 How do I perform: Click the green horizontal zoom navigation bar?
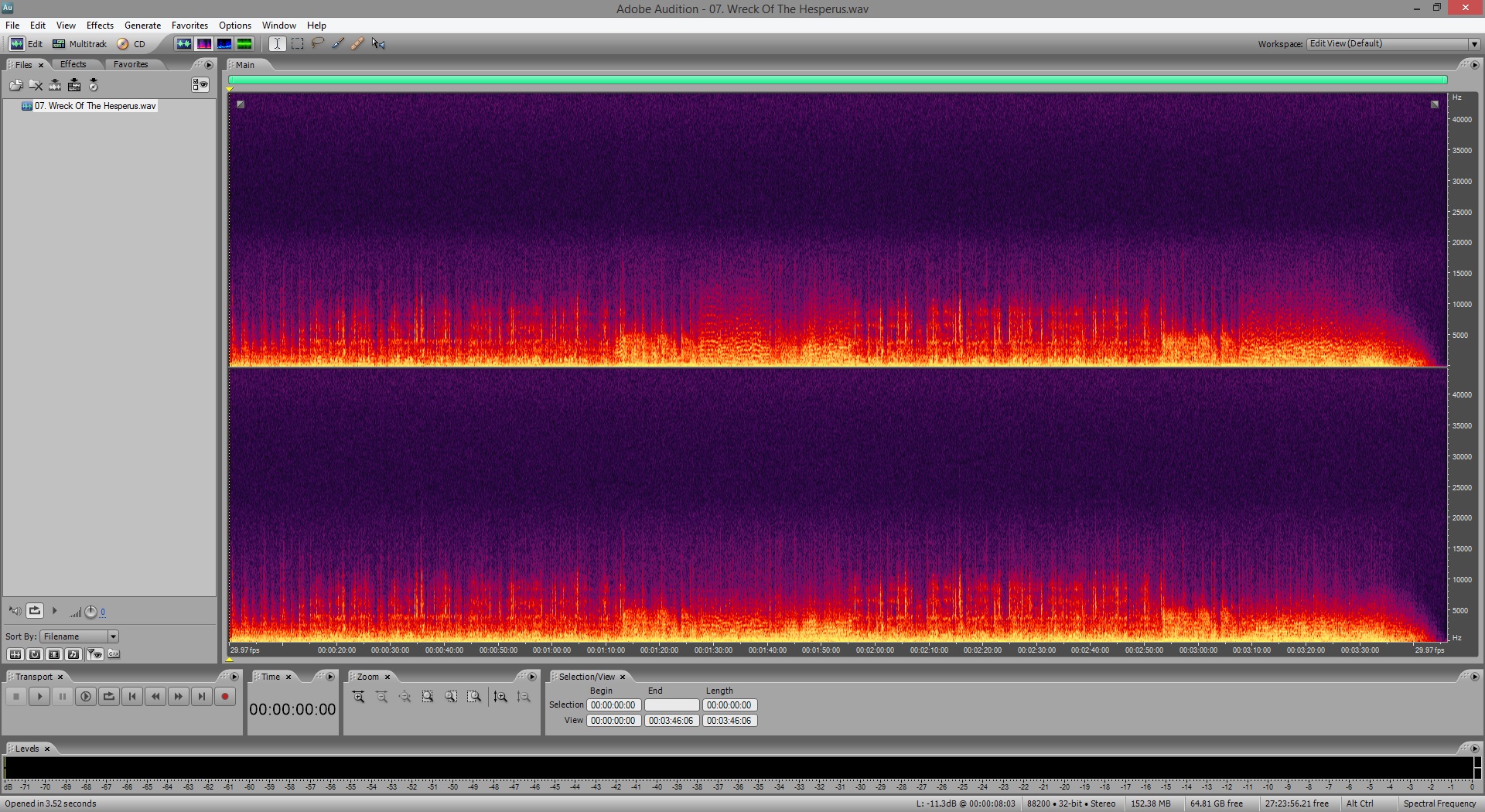click(838, 80)
